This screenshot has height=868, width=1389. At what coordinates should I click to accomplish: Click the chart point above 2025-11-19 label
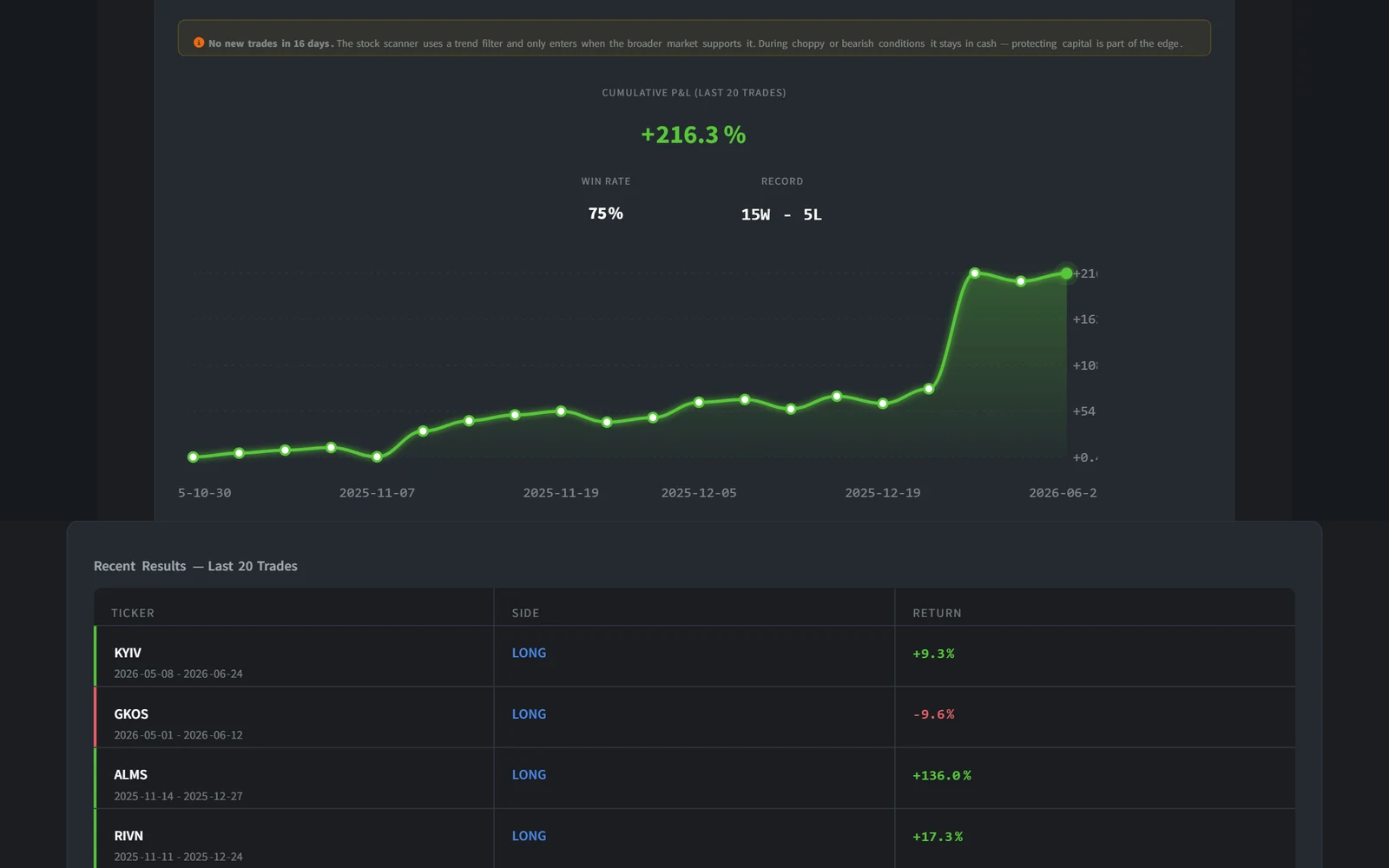tap(561, 411)
